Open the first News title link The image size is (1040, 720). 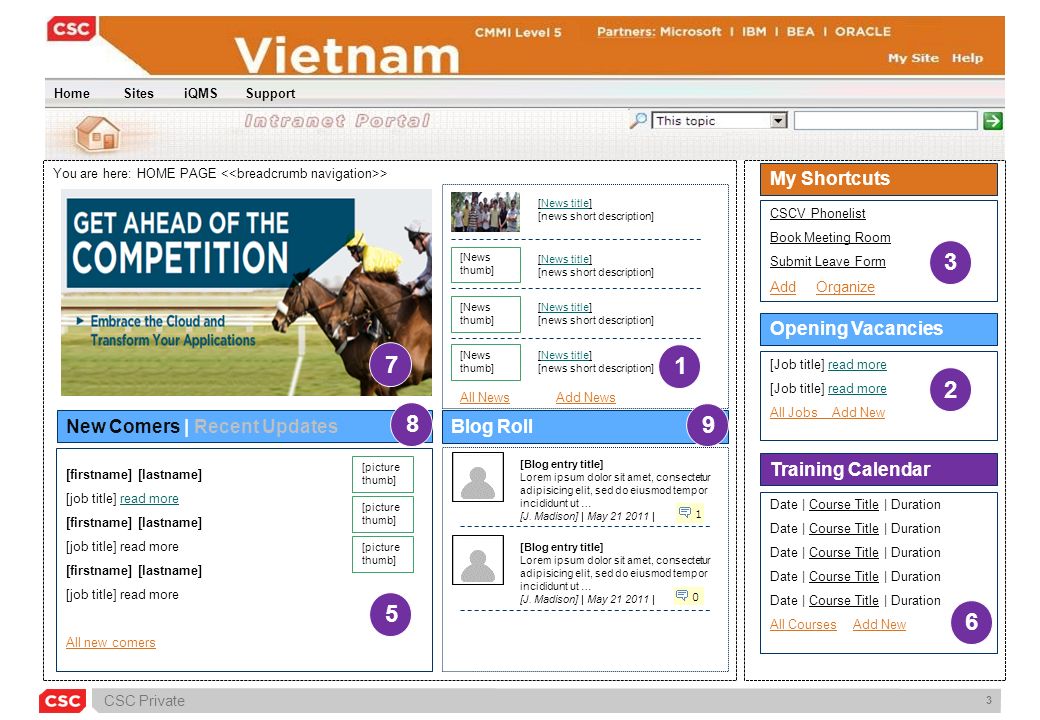point(564,203)
